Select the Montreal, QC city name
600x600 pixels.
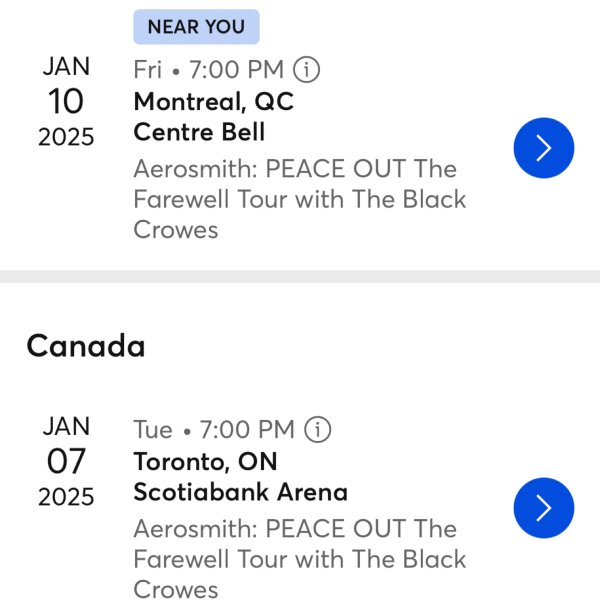(213, 101)
